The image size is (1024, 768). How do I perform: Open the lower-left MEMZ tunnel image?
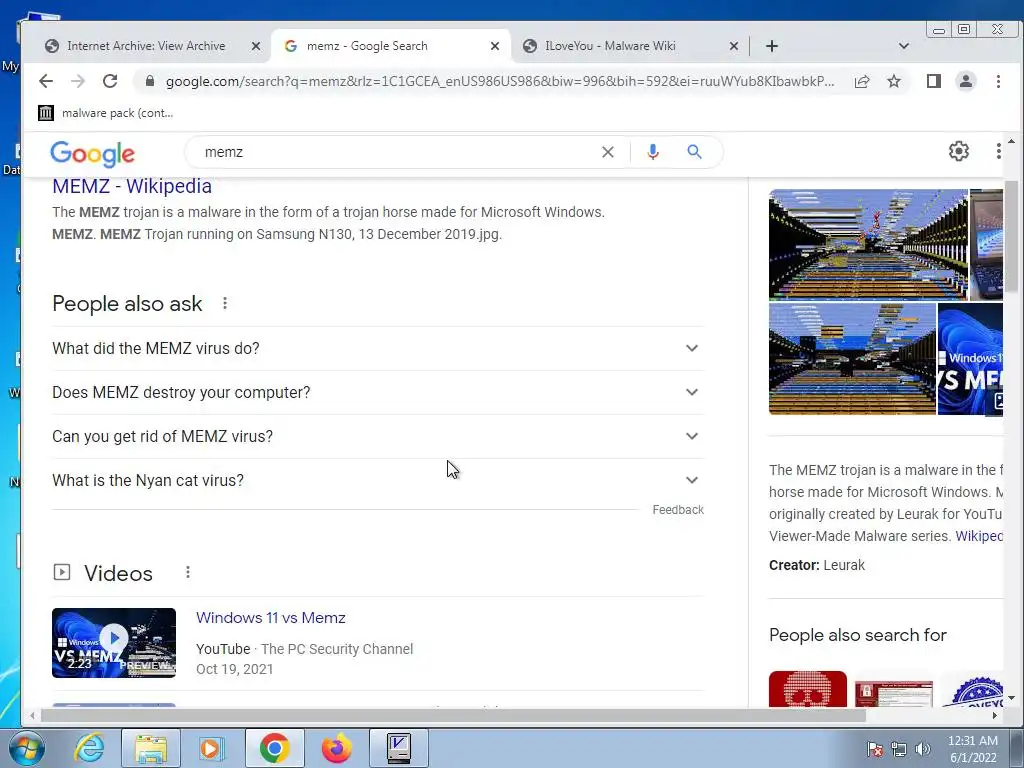852,359
